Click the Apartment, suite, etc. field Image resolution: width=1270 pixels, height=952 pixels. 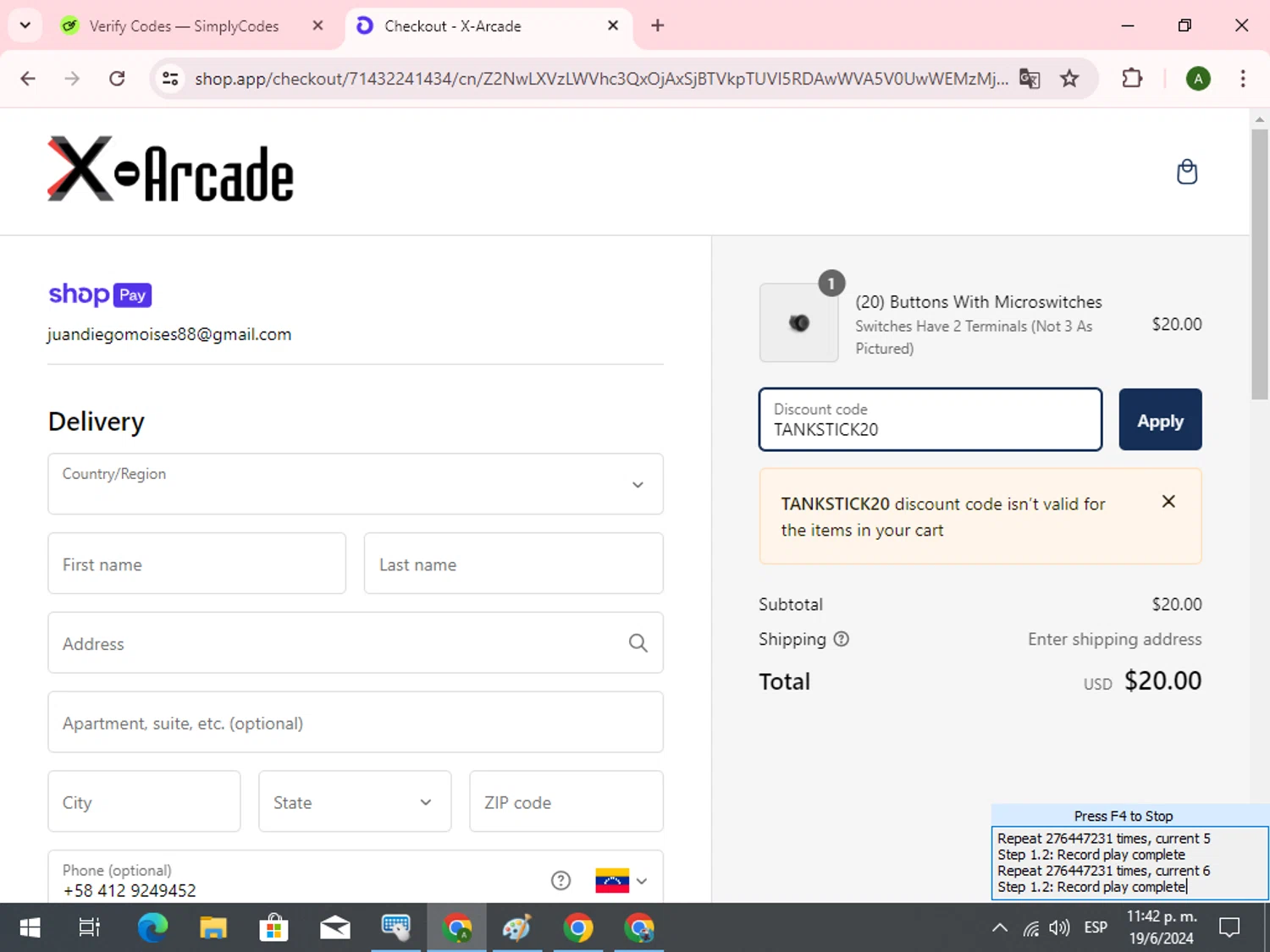coord(356,723)
